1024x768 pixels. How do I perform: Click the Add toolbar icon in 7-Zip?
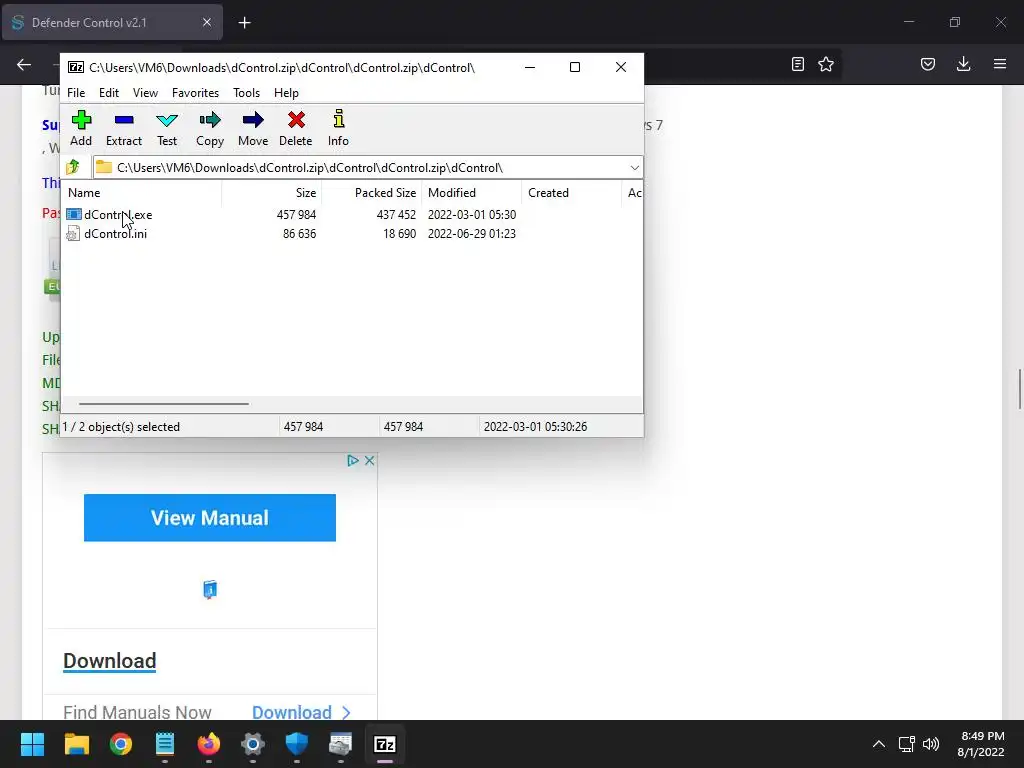tap(81, 128)
